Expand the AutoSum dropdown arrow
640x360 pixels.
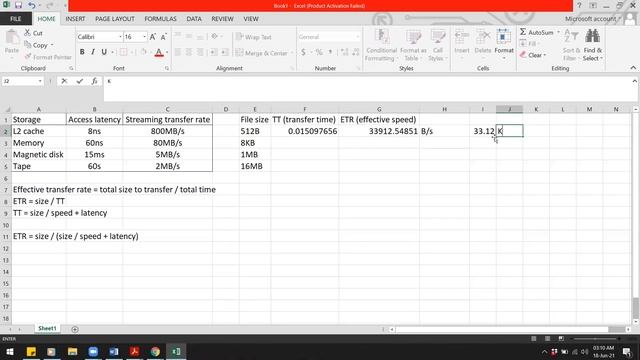558,32
